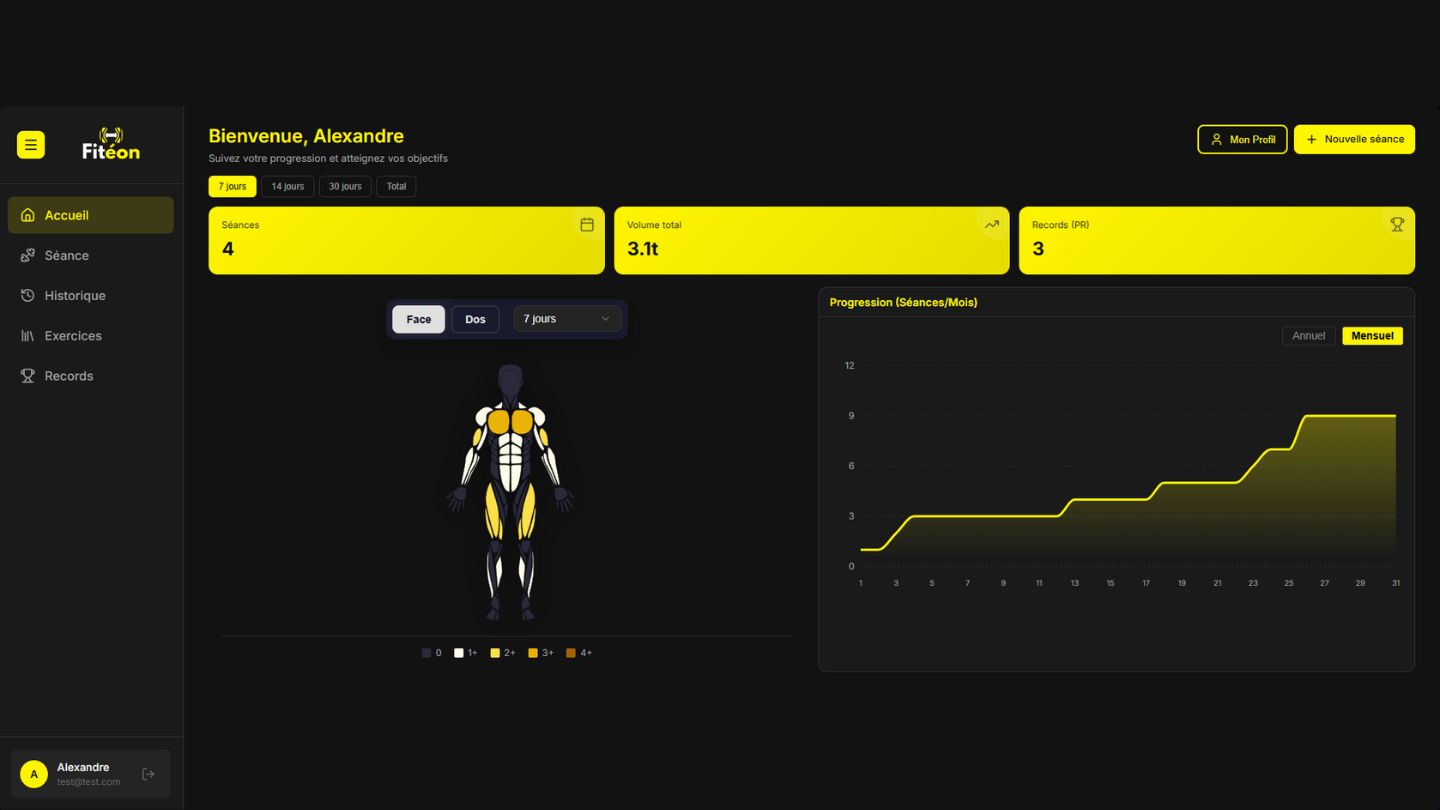Click the y-axis label 12 on the chart
This screenshot has height=810, width=1440.
coord(850,366)
